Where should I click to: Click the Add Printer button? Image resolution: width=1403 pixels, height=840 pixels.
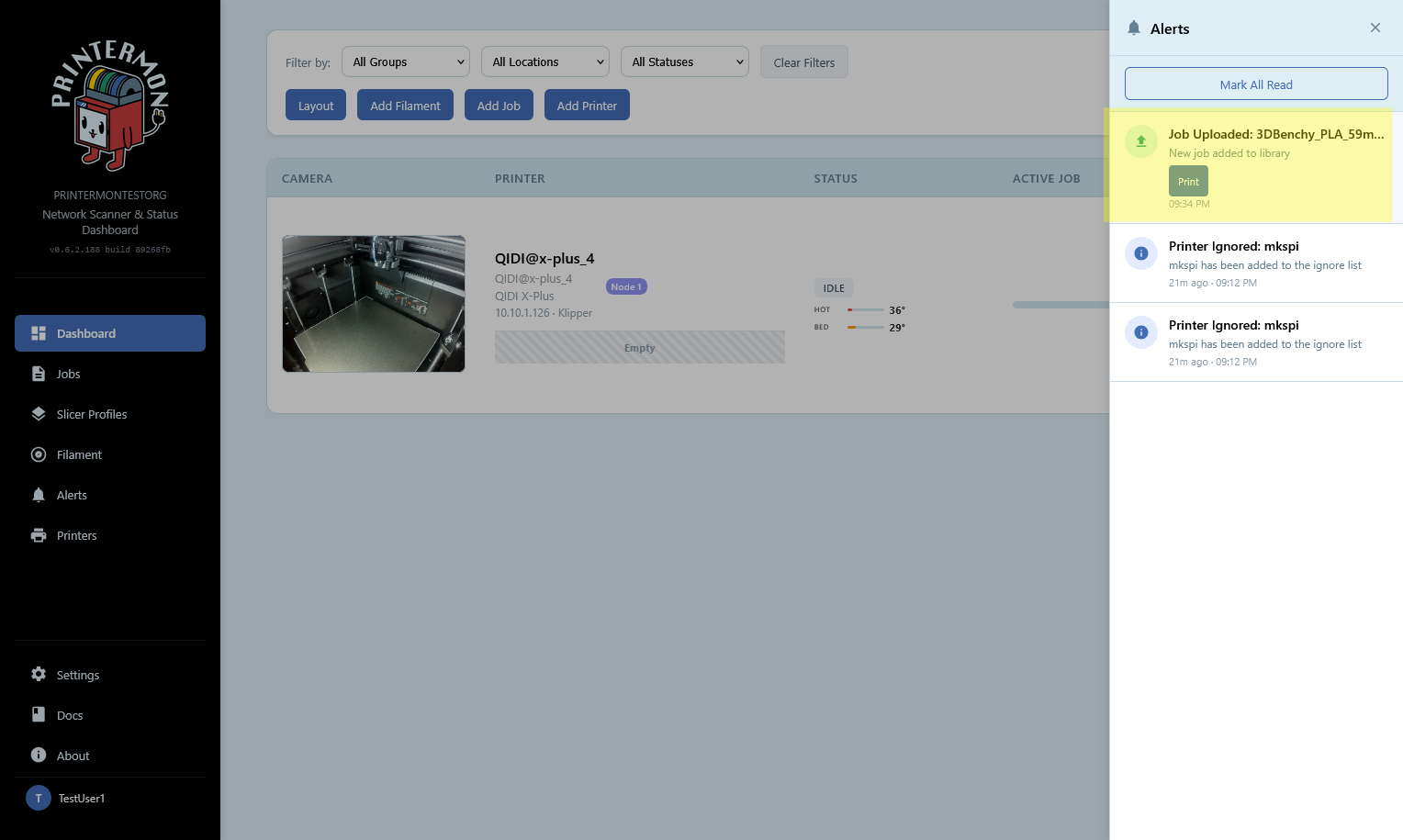587,106
